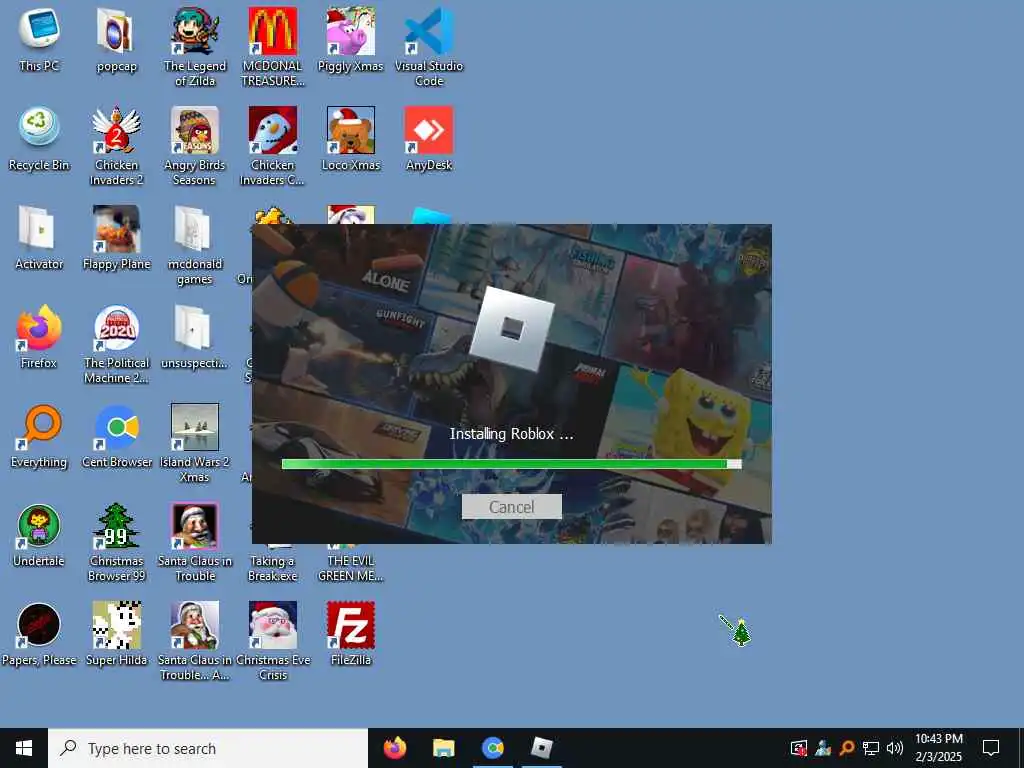Select The Legend of Zilda shortcut

tap(195, 47)
